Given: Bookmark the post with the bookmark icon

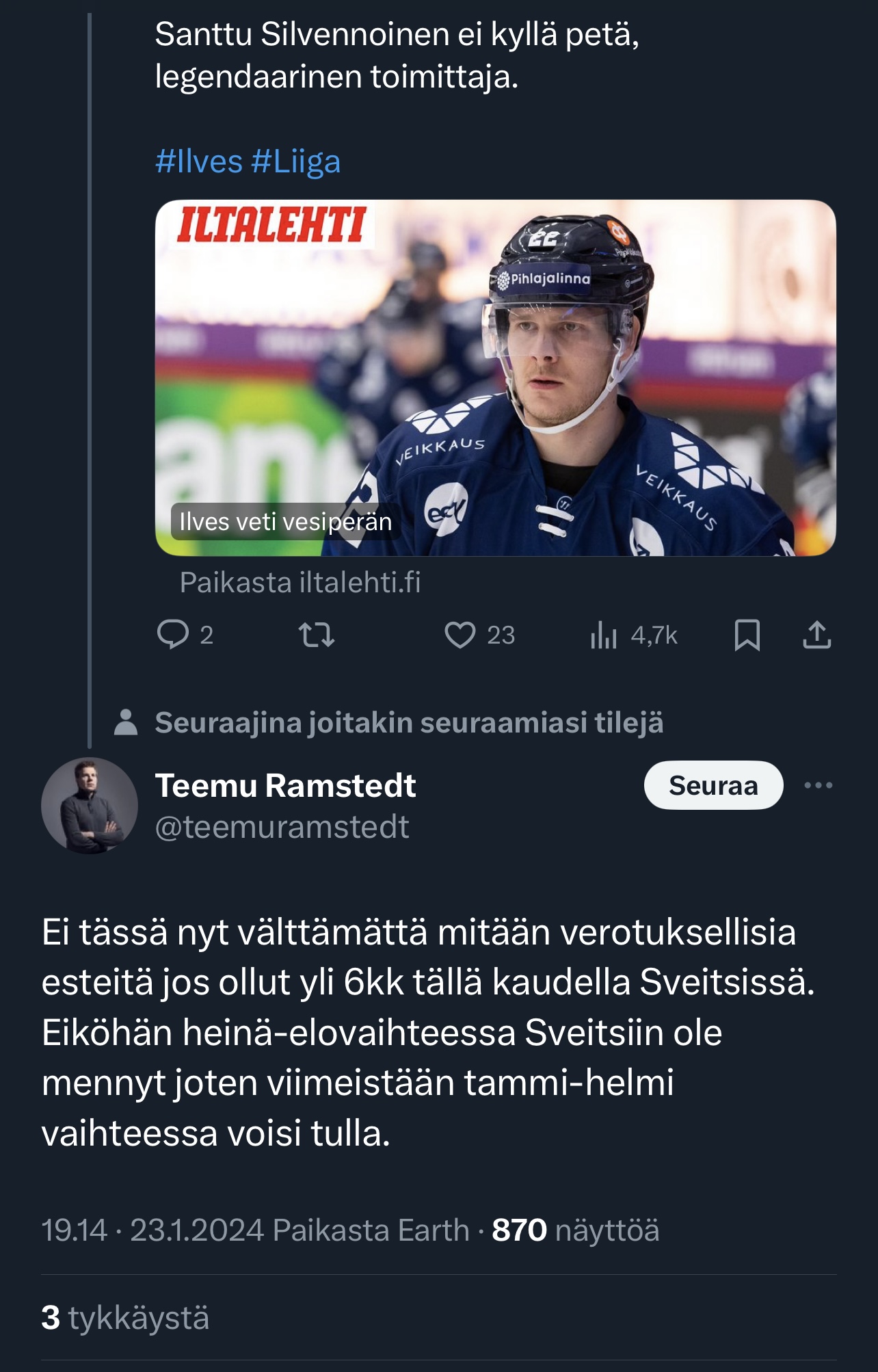Looking at the screenshot, I should (x=747, y=635).
